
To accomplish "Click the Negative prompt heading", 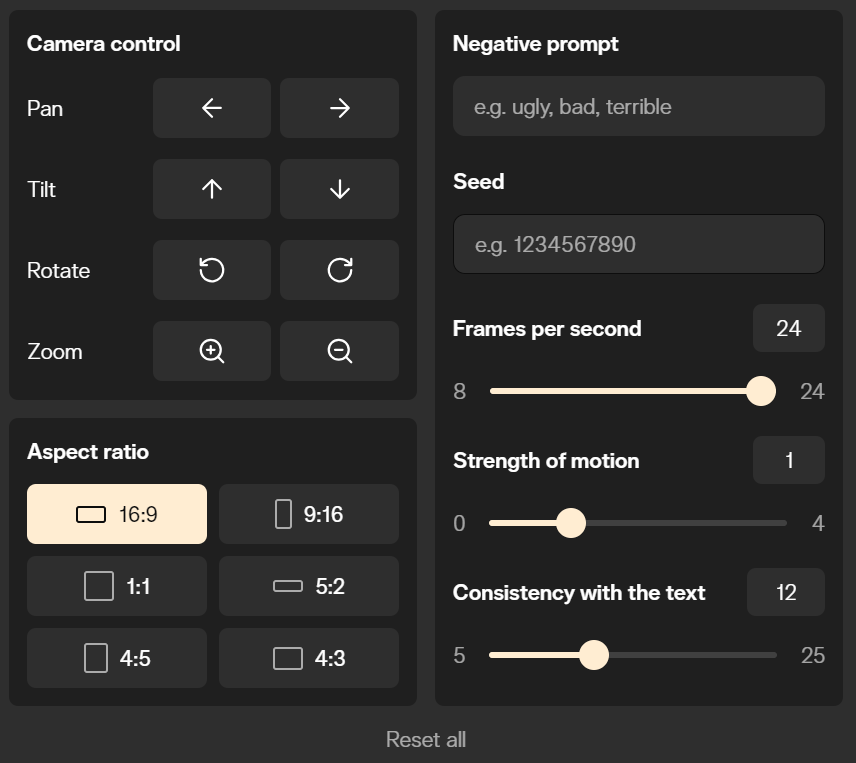I will point(536,44).
